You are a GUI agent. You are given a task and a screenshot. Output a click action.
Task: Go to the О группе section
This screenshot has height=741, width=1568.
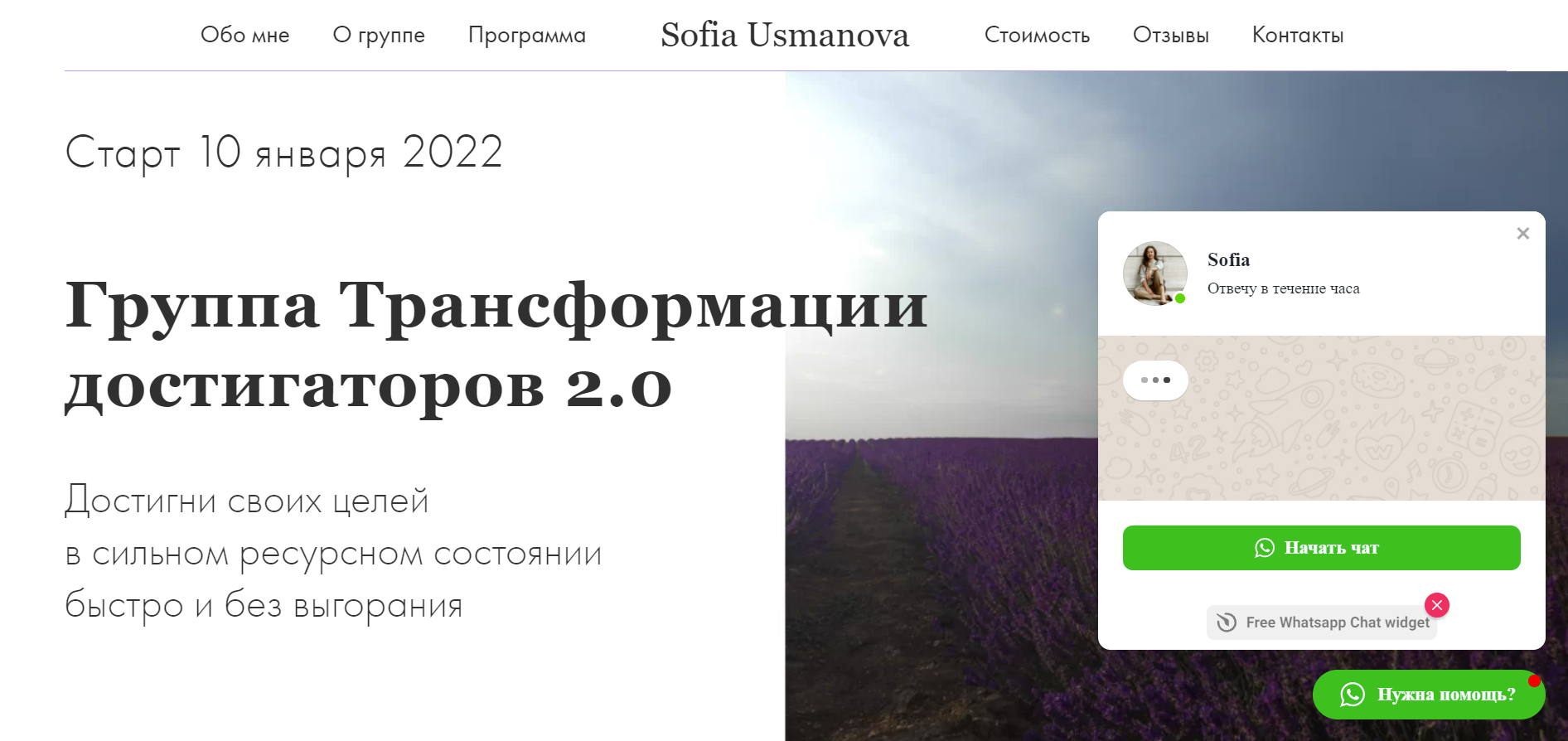click(379, 35)
